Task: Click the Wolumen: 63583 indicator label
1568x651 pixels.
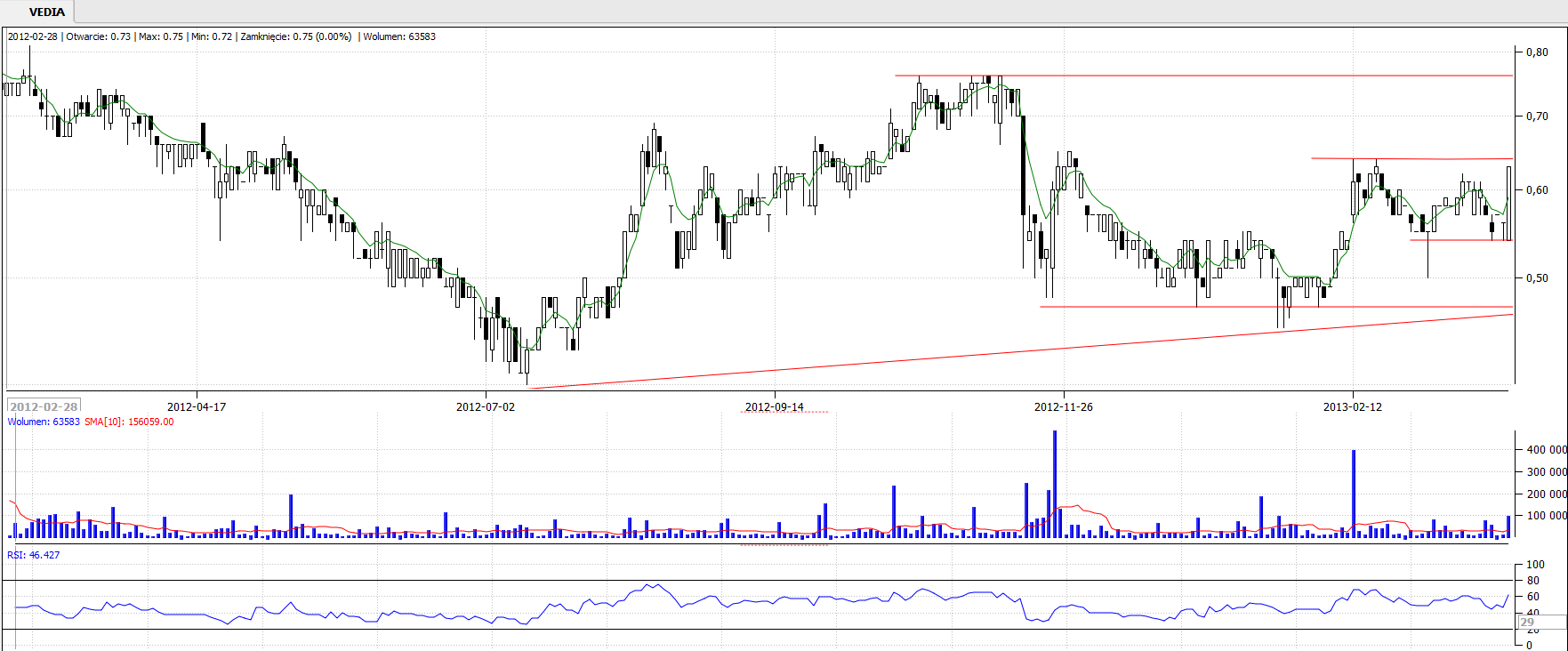Action: point(44,422)
